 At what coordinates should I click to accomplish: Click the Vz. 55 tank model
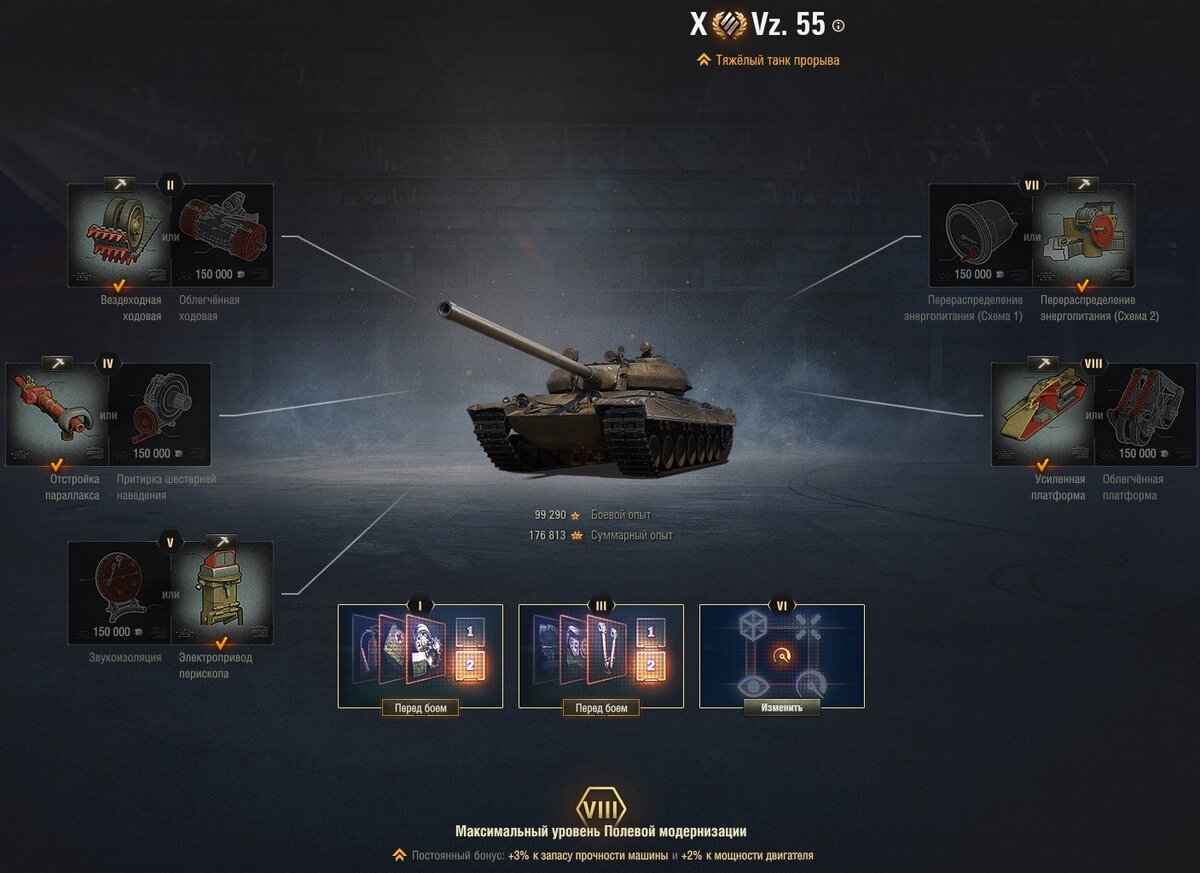pyautogui.click(x=590, y=390)
